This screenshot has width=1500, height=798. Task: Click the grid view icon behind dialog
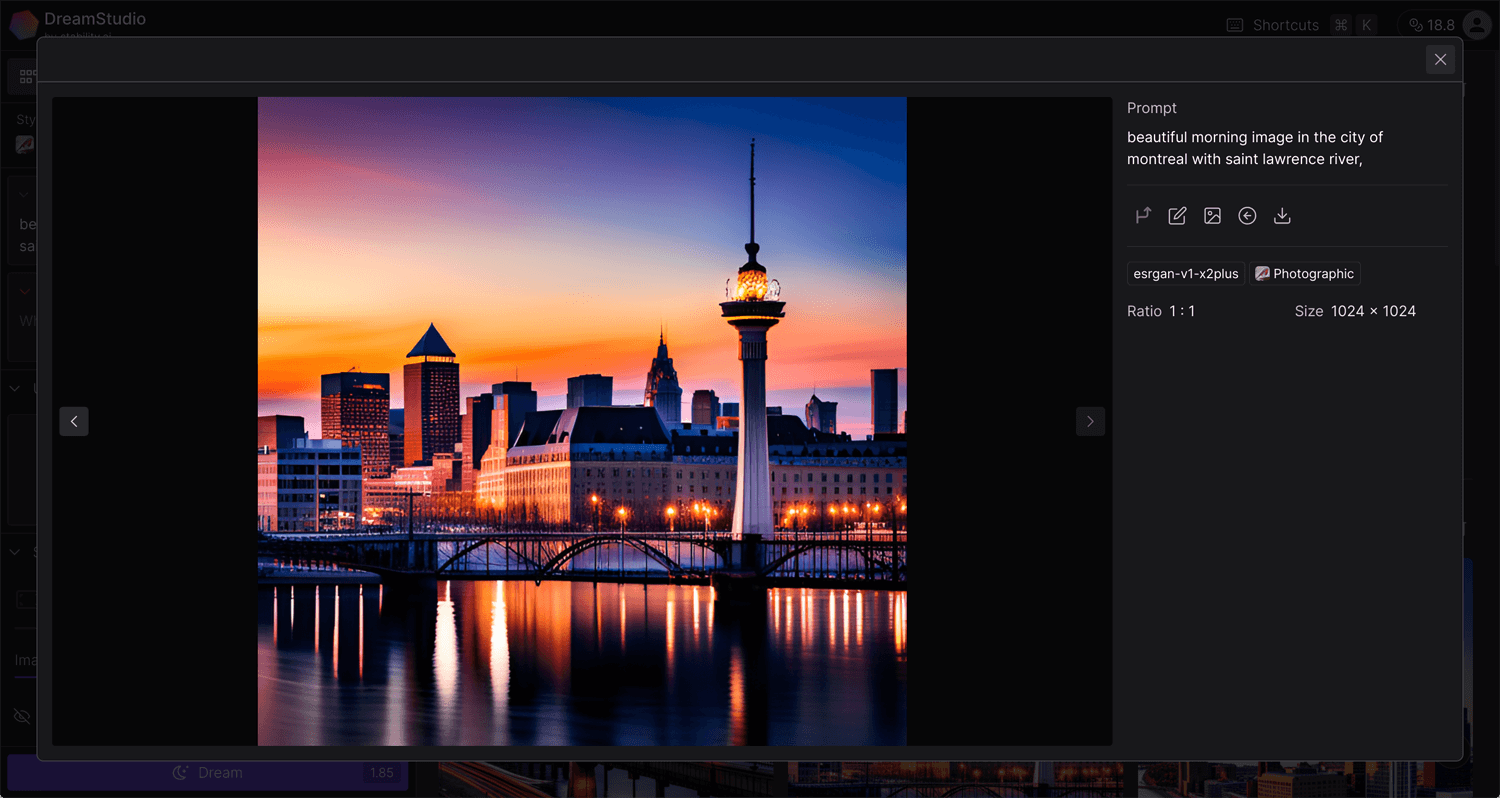point(27,76)
